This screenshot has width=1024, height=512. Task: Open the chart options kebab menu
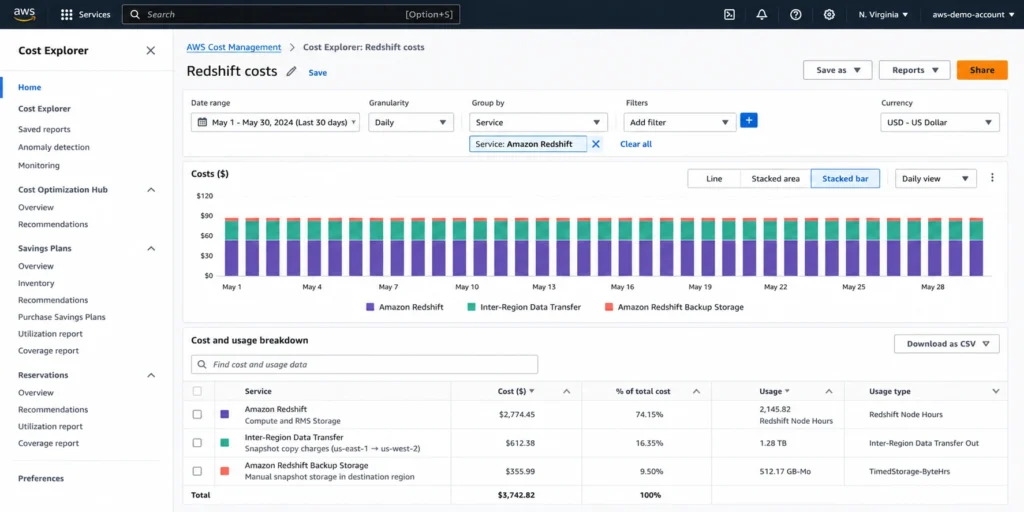click(992, 178)
